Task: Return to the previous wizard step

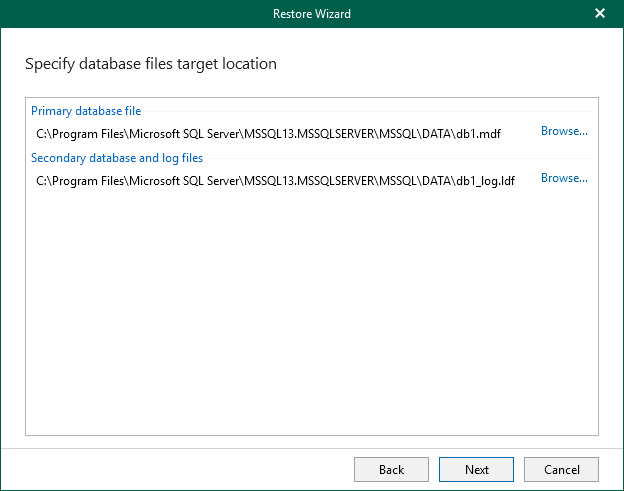Action: coord(391,469)
